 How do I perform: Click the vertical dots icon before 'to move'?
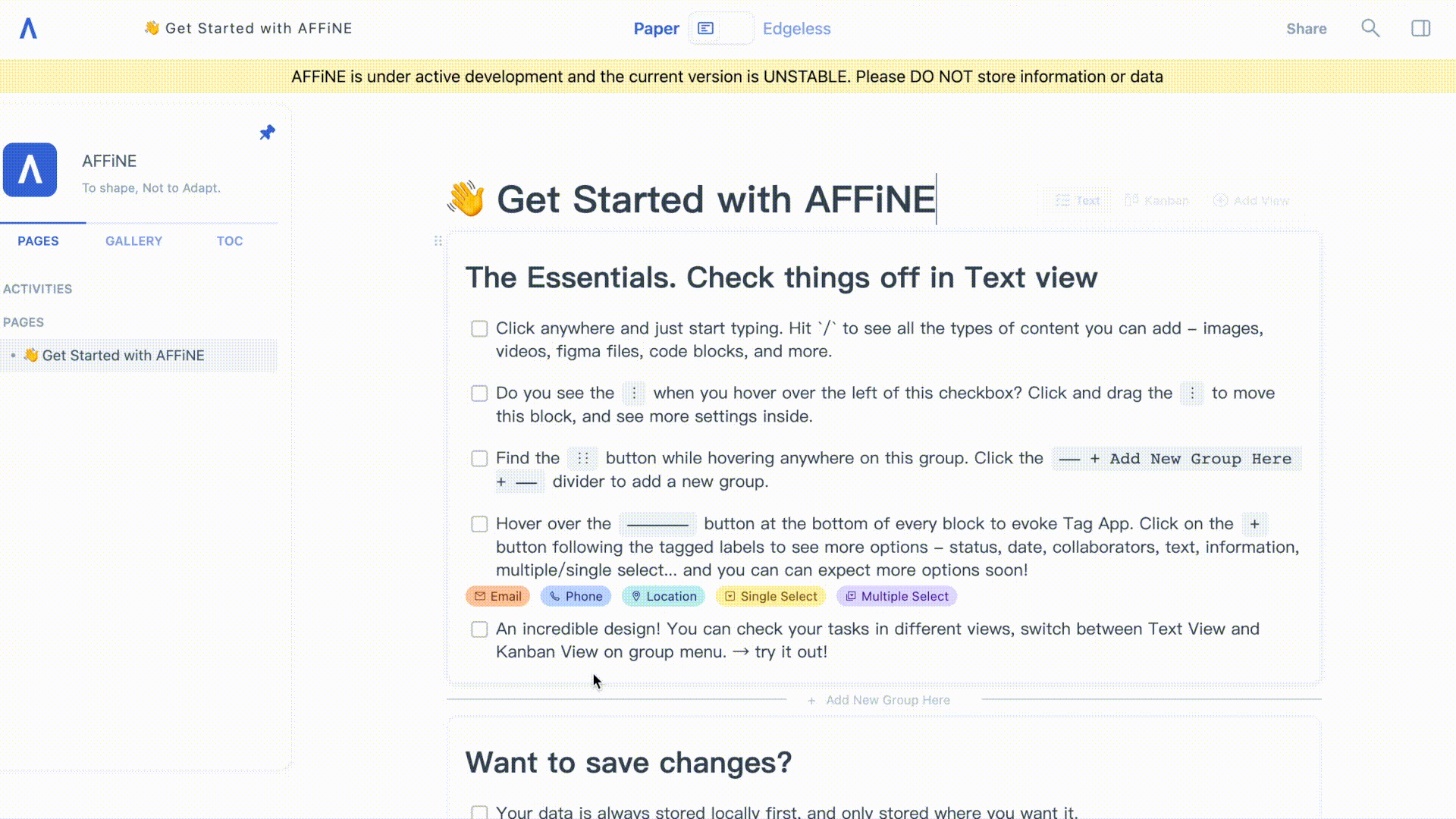click(1192, 393)
